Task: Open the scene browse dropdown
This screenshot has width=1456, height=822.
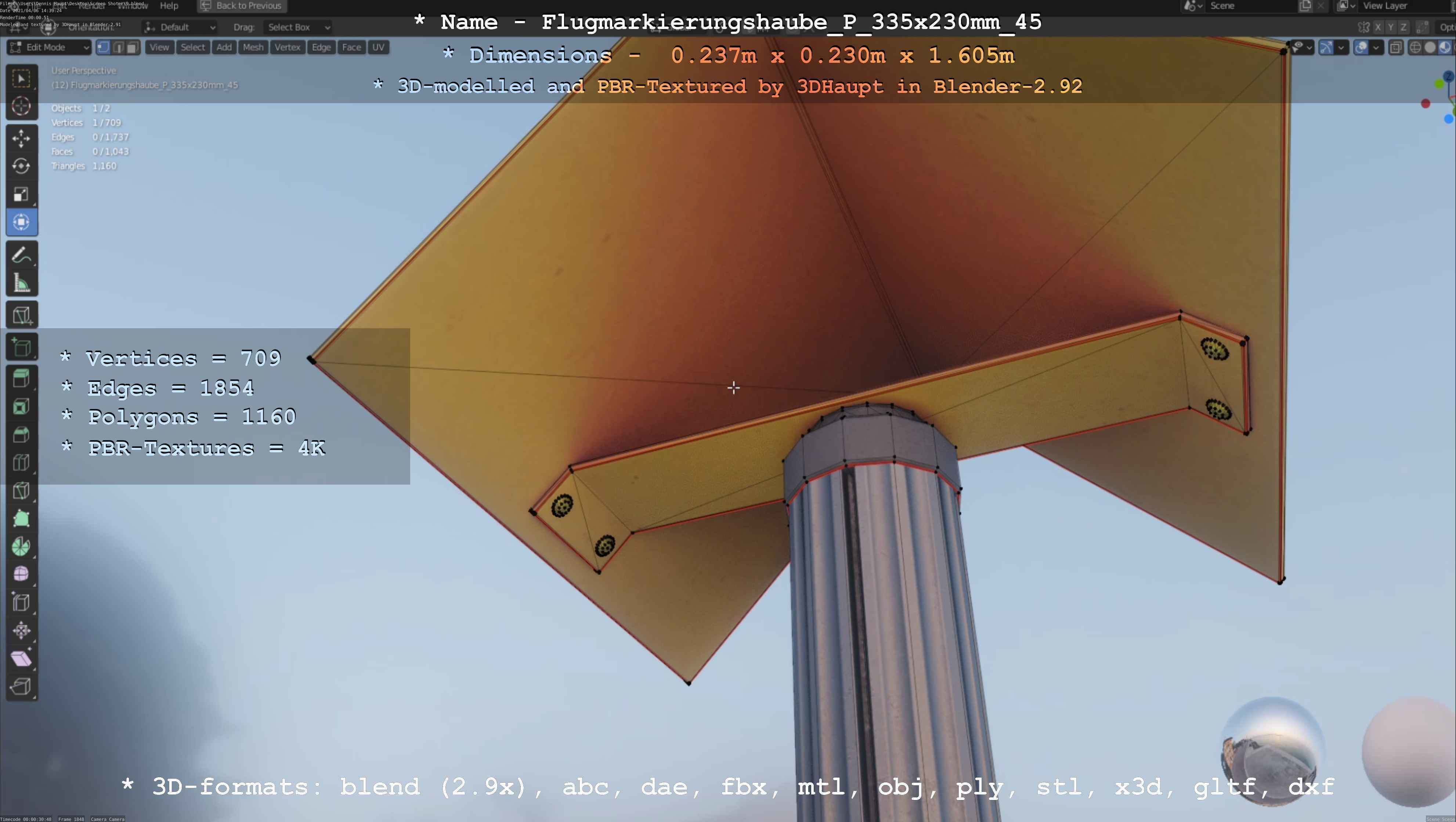Action: (x=1193, y=6)
